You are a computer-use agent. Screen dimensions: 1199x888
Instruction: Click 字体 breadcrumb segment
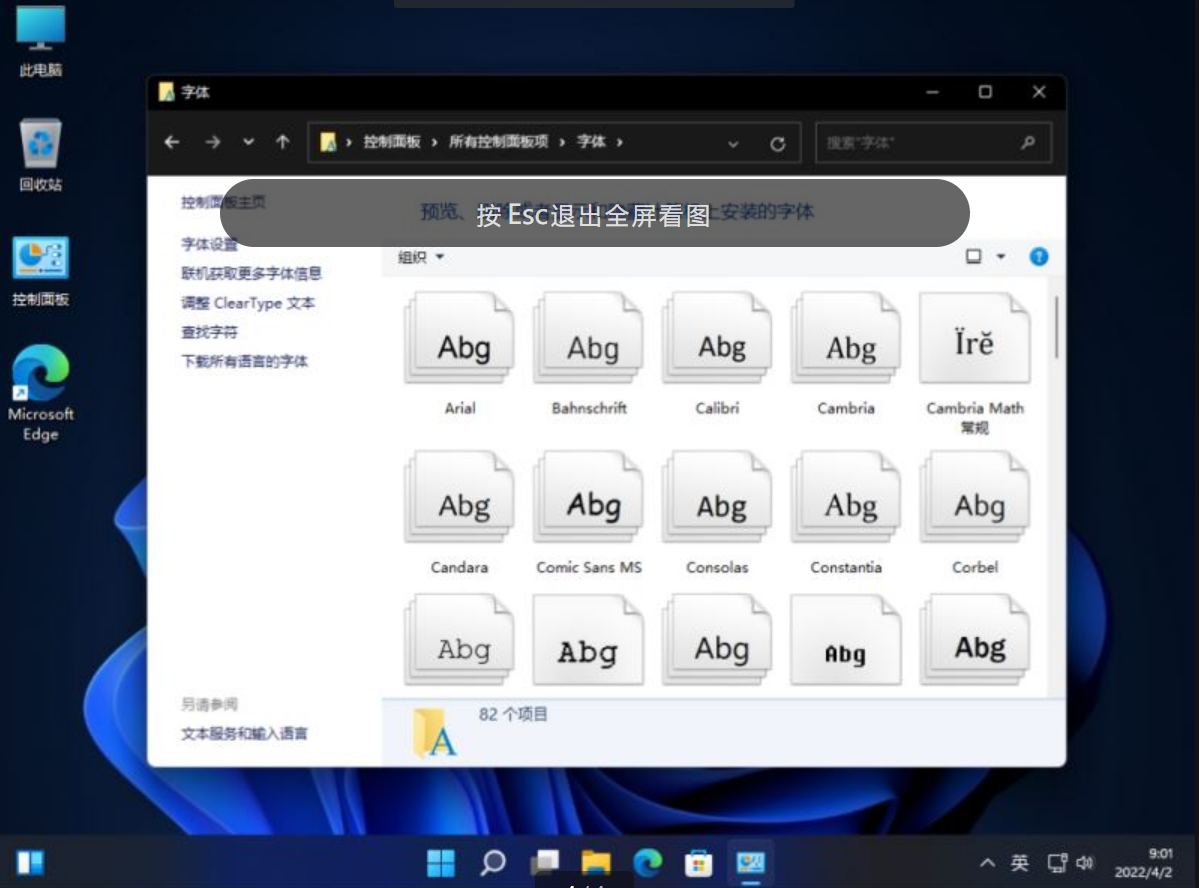591,142
